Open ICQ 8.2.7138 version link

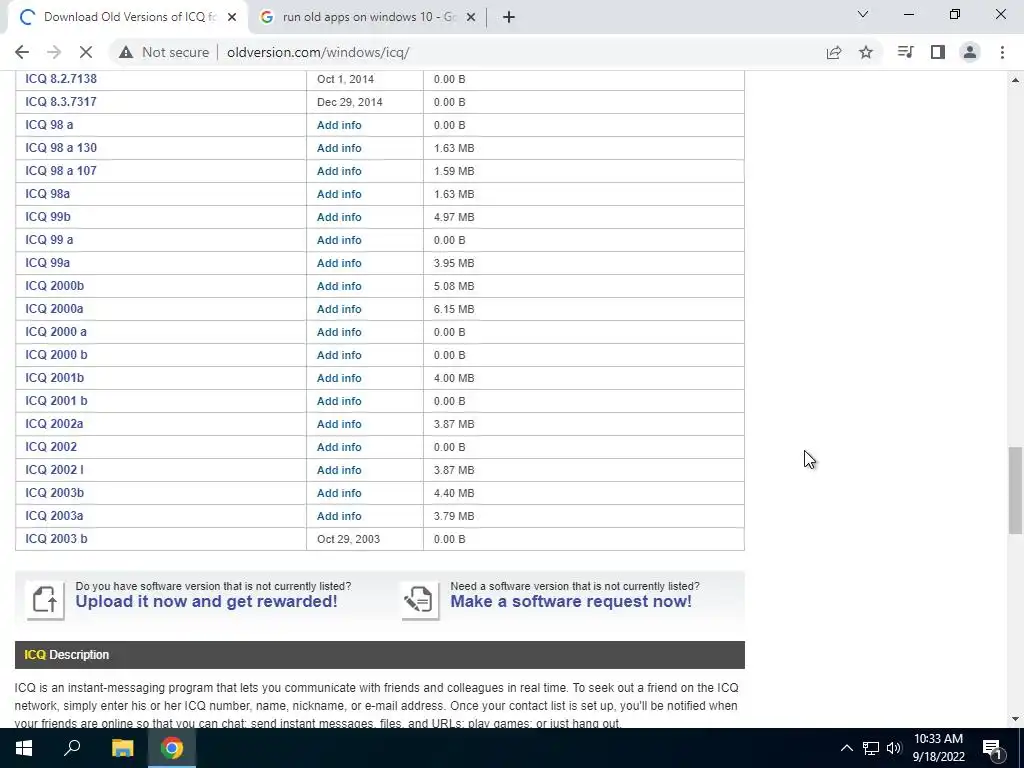(x=61, y=79)
